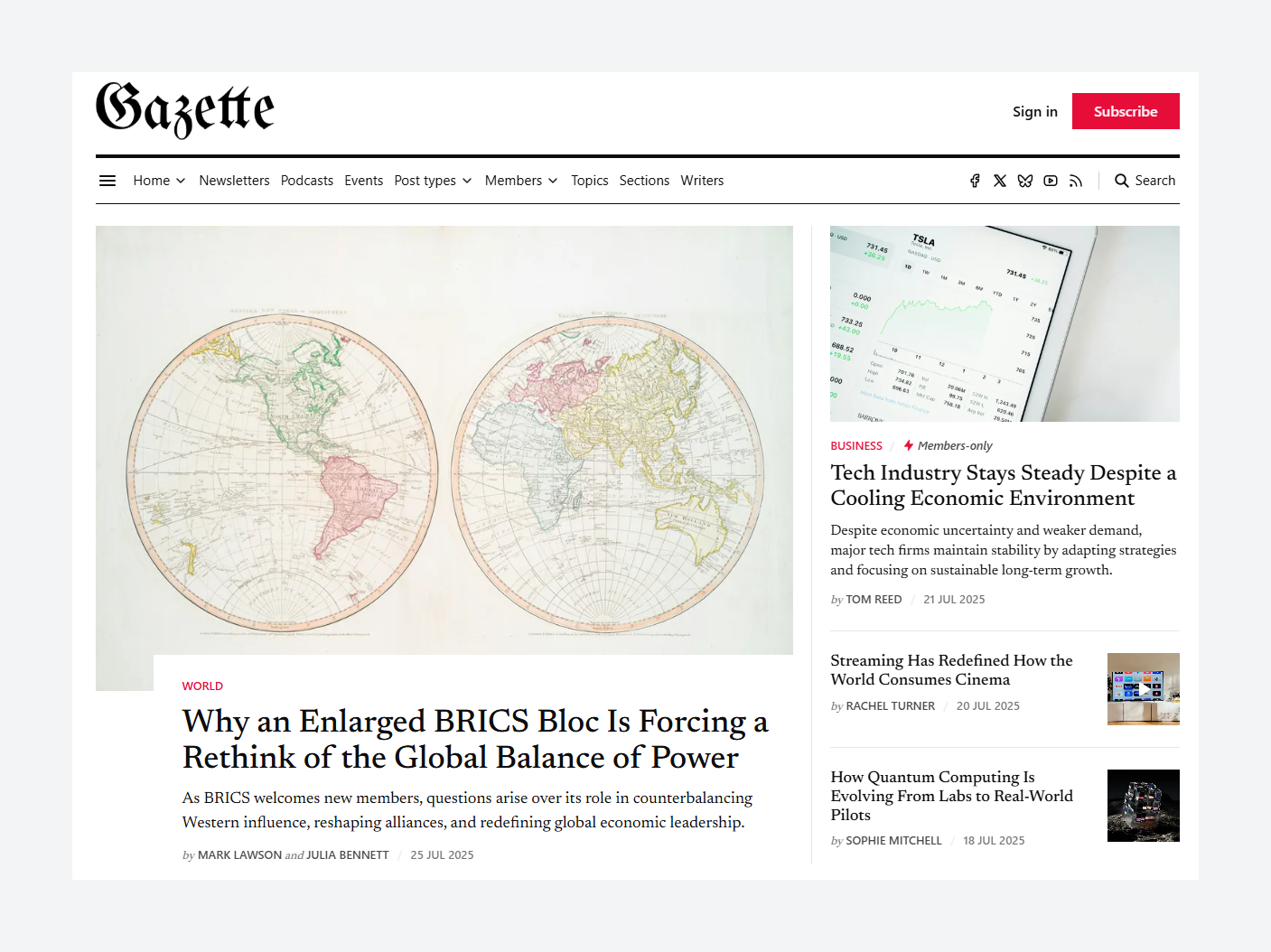Expand the Members dropdown

tap(521, 181)
